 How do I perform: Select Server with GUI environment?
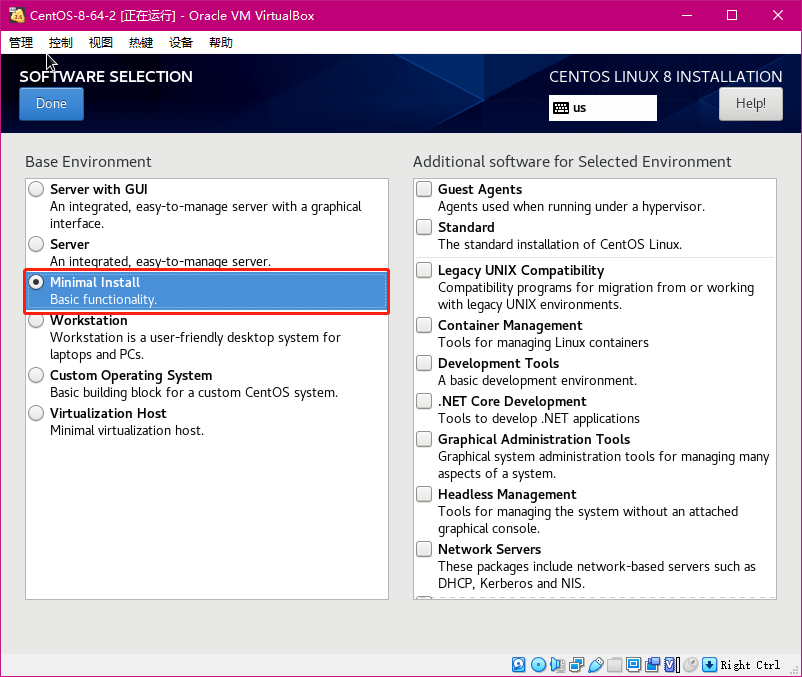tap(36, 189)
